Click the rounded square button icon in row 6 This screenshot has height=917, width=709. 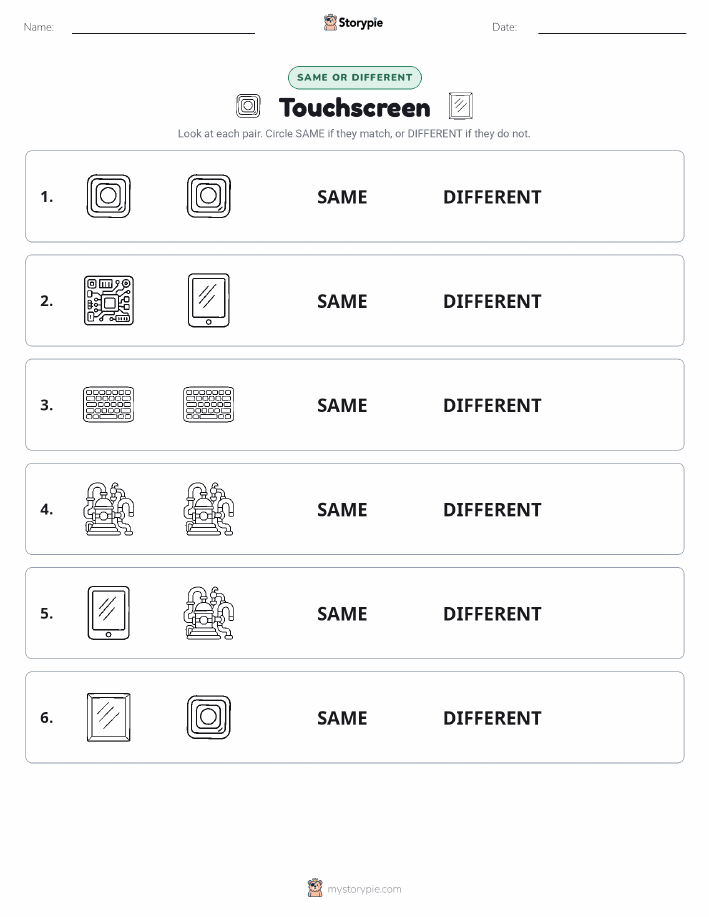pos(209,717)
